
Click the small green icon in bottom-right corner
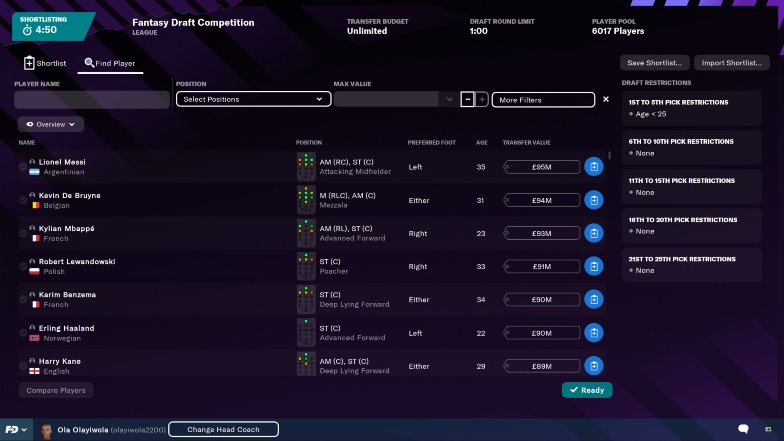click(x=768, y=429)
